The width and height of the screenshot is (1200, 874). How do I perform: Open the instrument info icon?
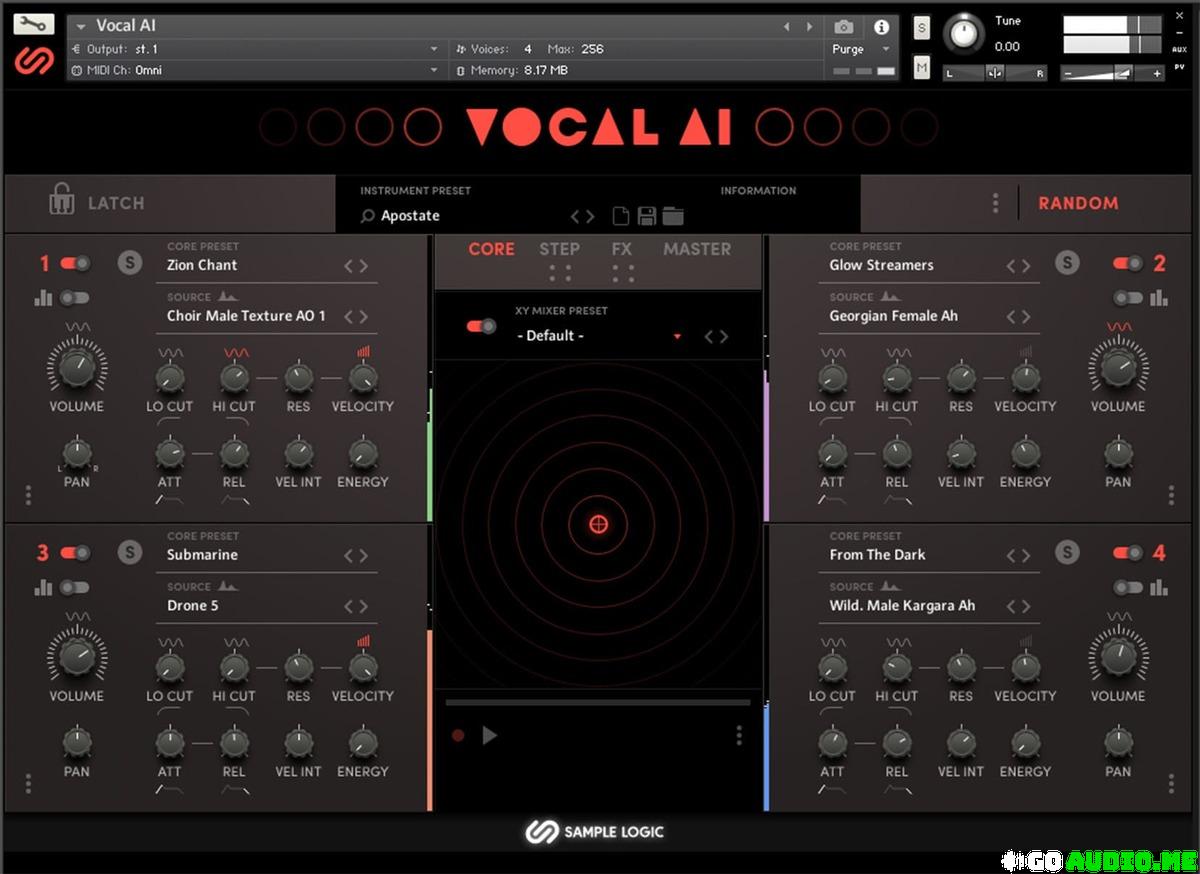(x=881, y=27)
